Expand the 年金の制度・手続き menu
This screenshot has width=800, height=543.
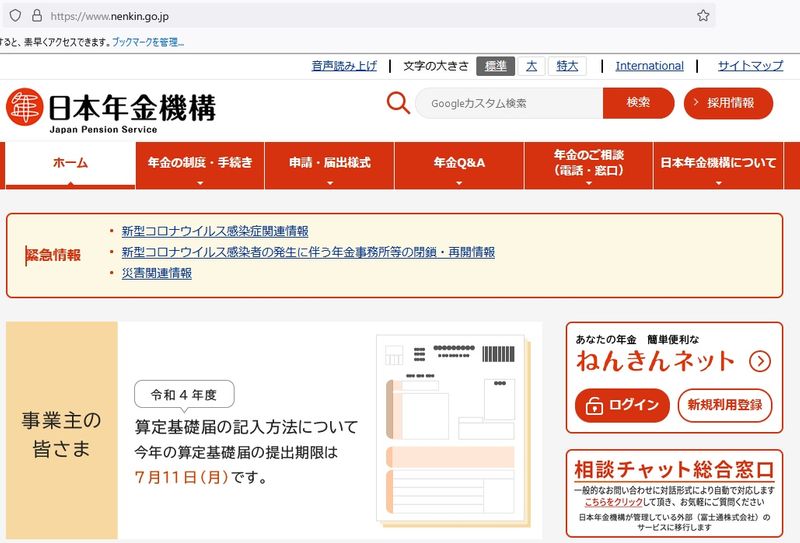[200, 165]
